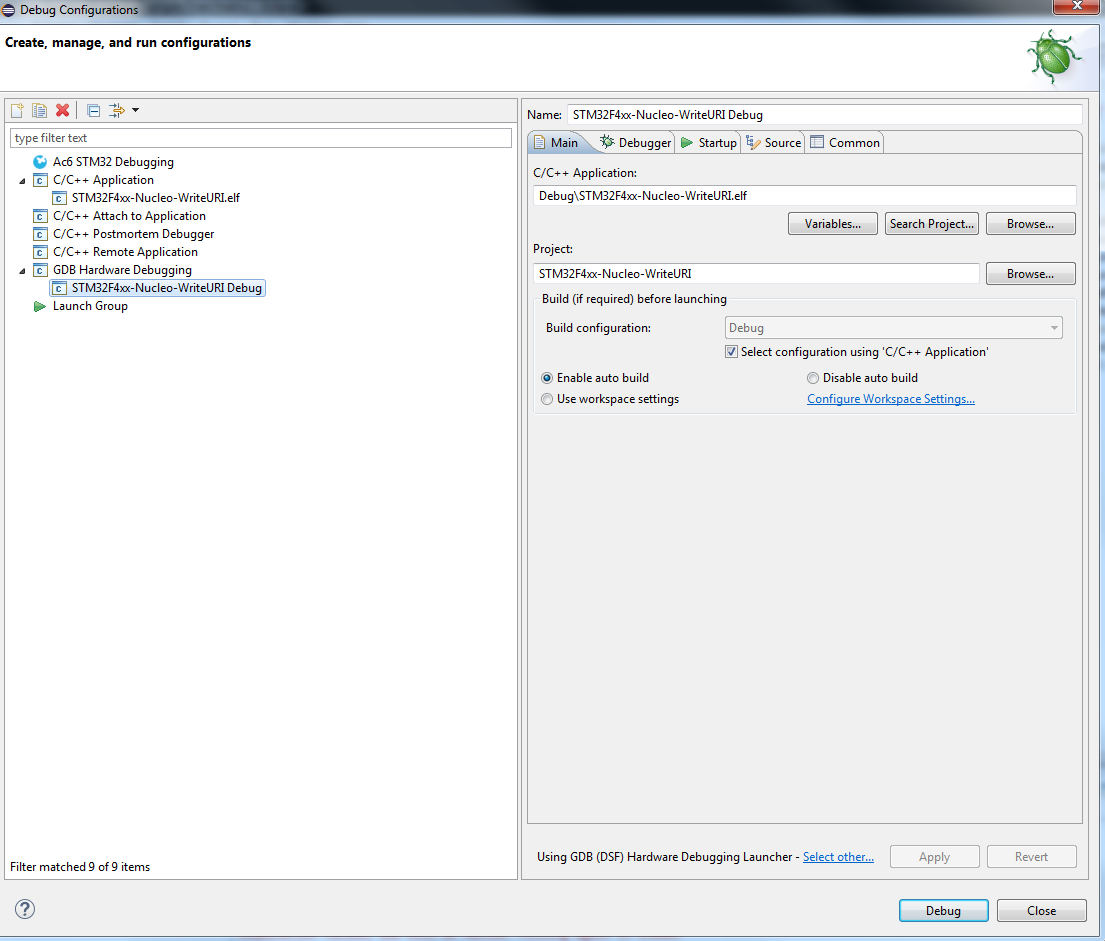The width and height of the screenshot is (1105, 941).
Task: Open the Configure Workspace Settings link
Action: point(890,399)
